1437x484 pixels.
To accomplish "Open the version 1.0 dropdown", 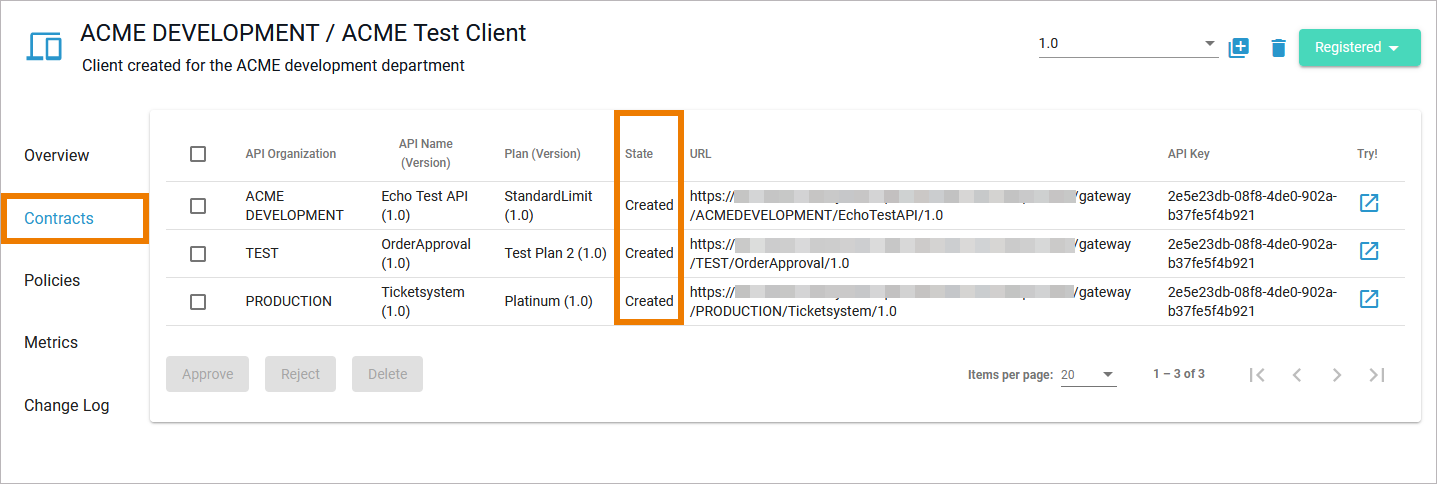I will [1127, 44].
